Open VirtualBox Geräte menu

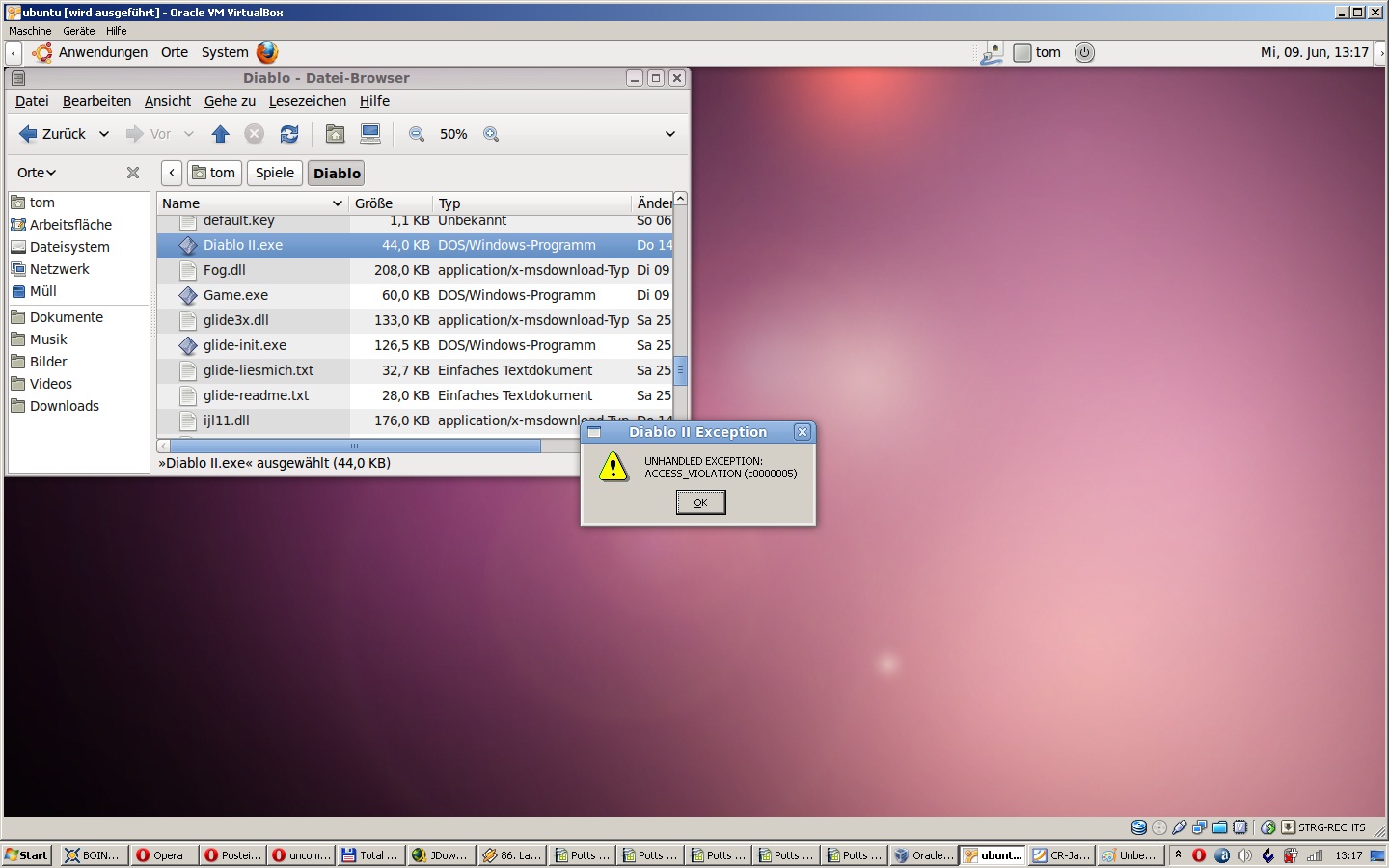(79, 31)
